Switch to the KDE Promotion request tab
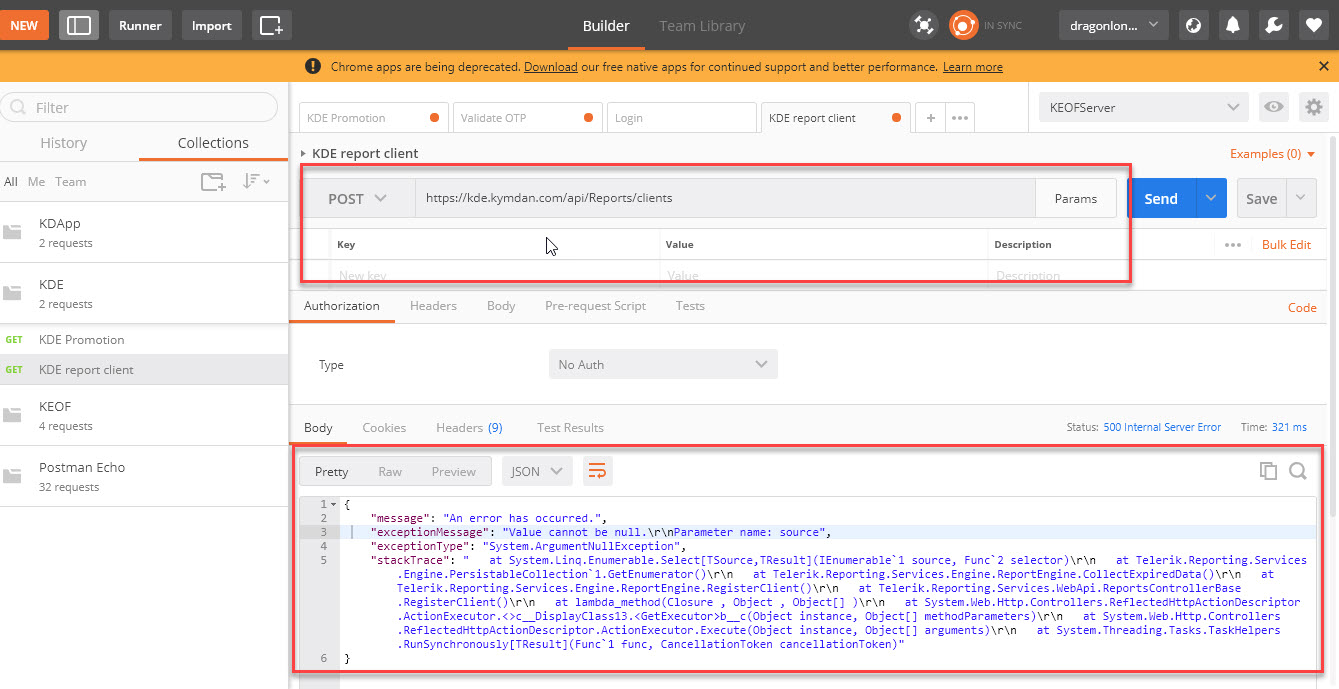 (x=374, y=118)
